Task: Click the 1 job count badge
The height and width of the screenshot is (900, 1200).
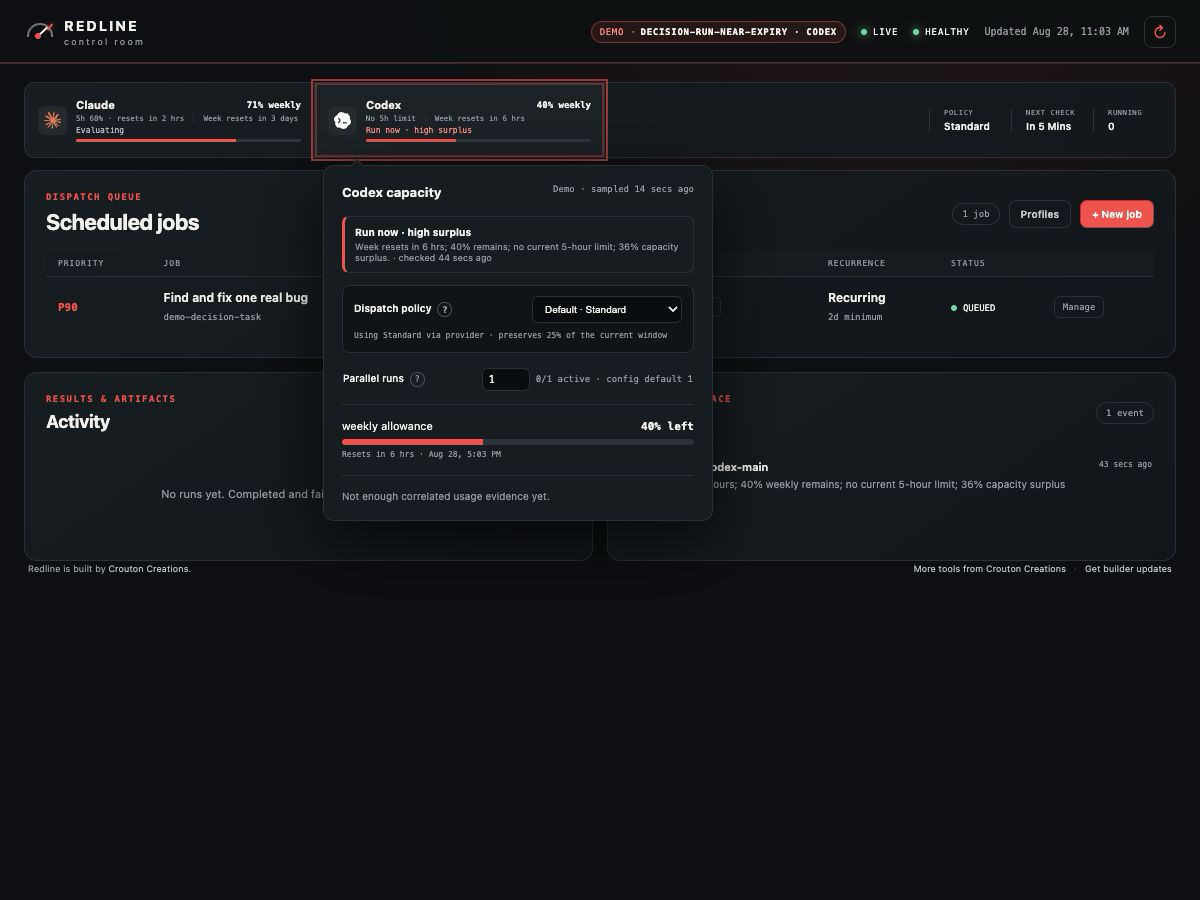Action: [976, 214]
